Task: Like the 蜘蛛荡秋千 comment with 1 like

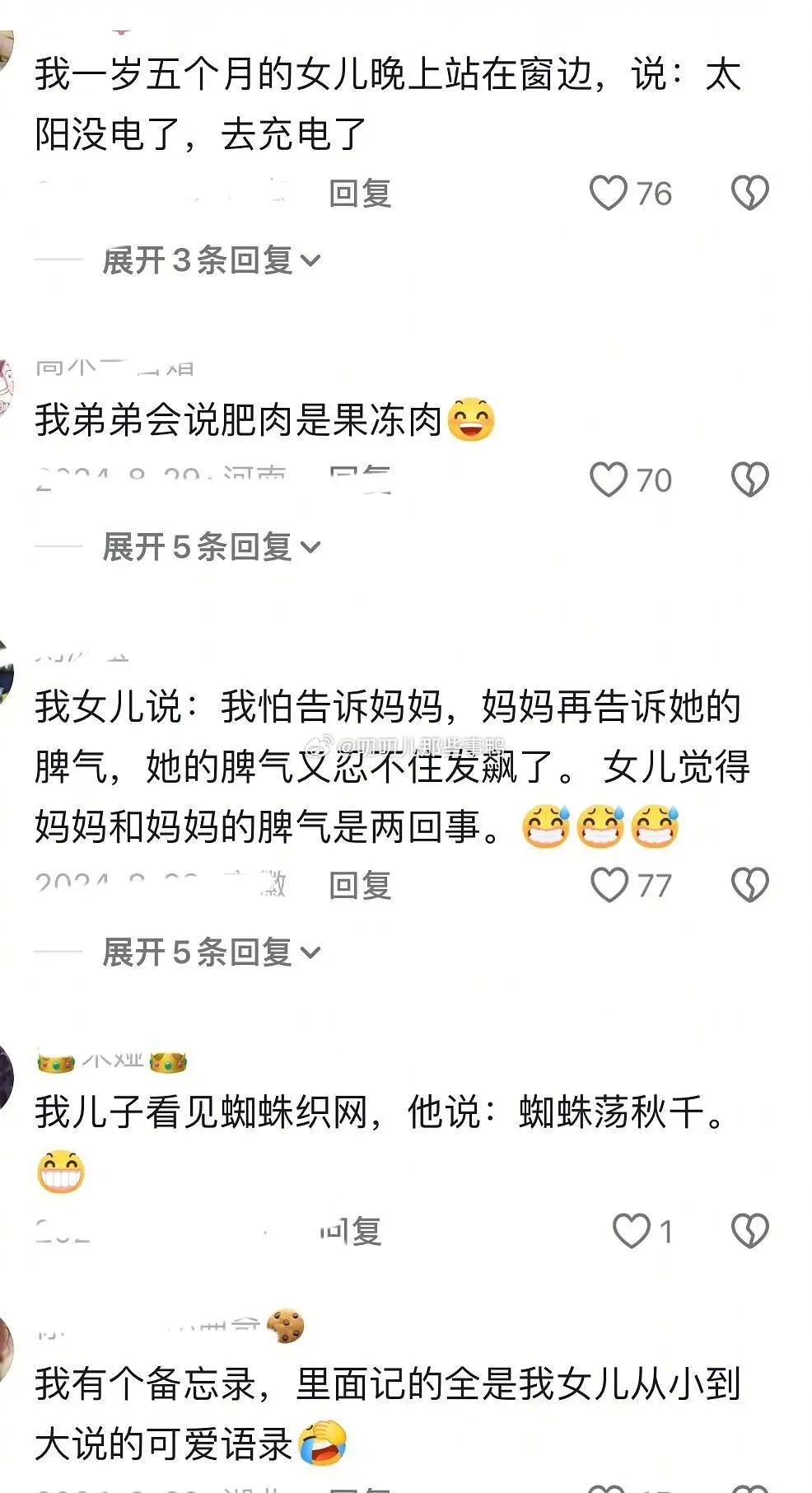Action: 632,1231
